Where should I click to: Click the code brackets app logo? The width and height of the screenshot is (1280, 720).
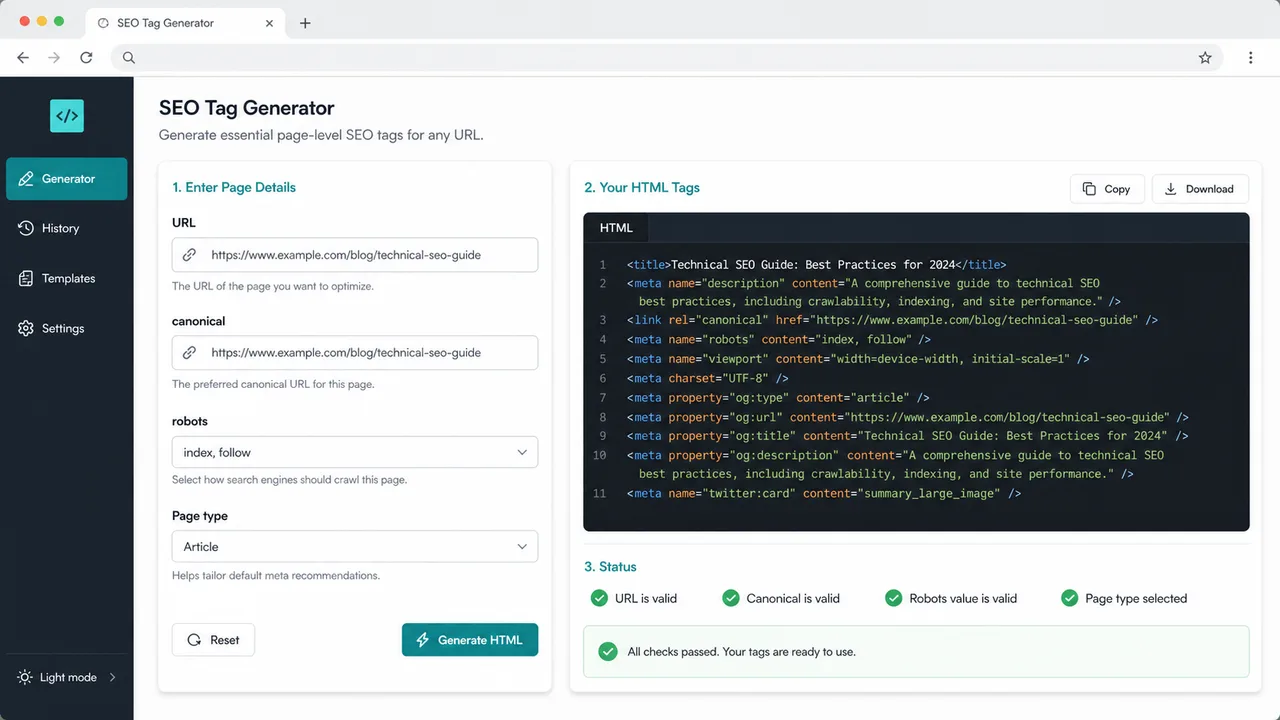(x=67, y=116)
